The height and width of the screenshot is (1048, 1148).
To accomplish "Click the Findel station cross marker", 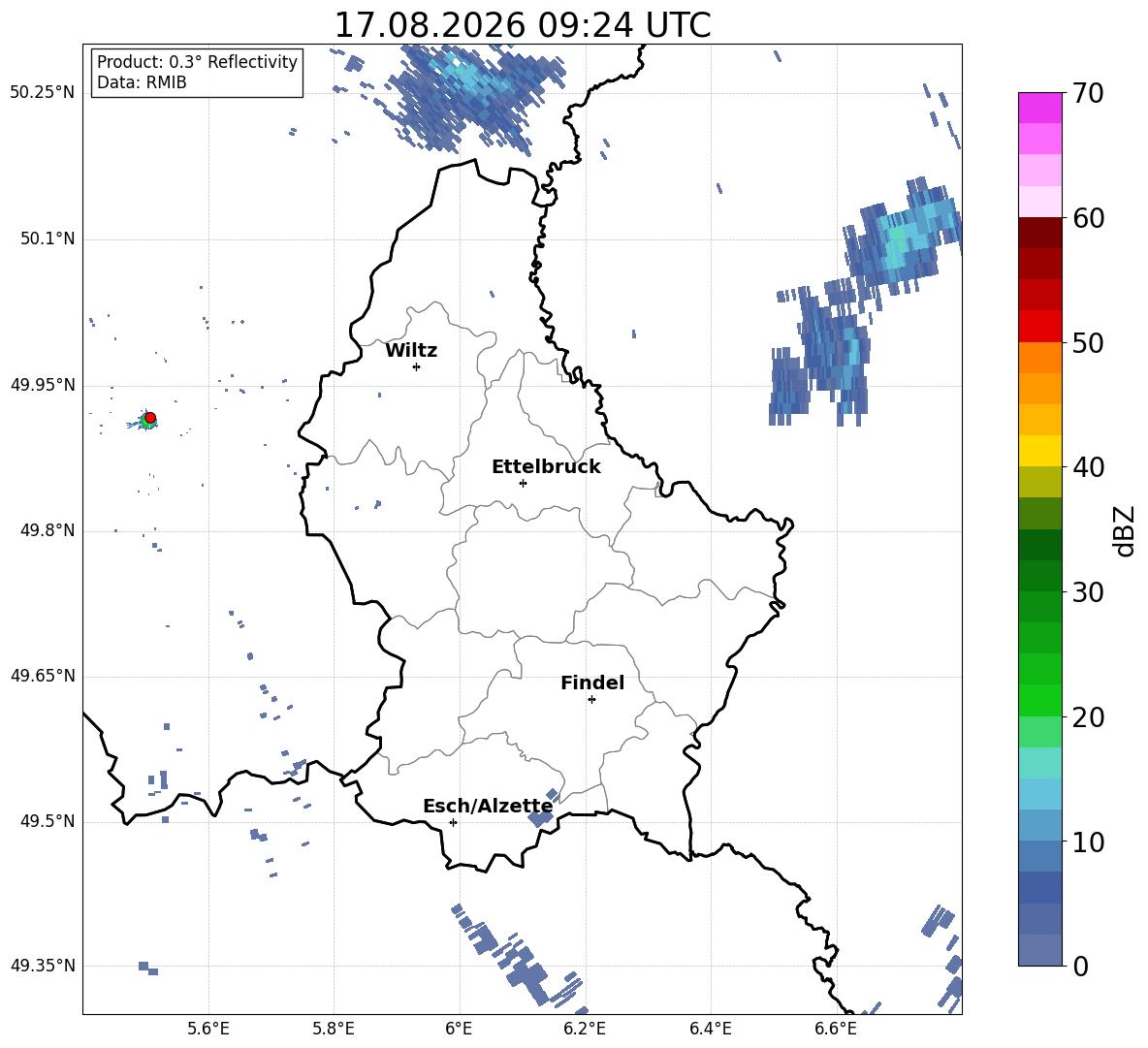I will coord(591,700).
